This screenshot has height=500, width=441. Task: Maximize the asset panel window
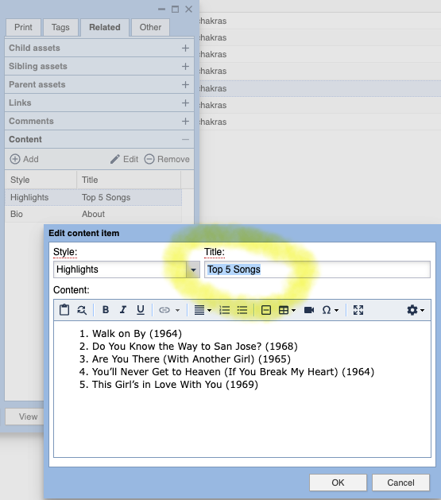[x=175, y=9]
